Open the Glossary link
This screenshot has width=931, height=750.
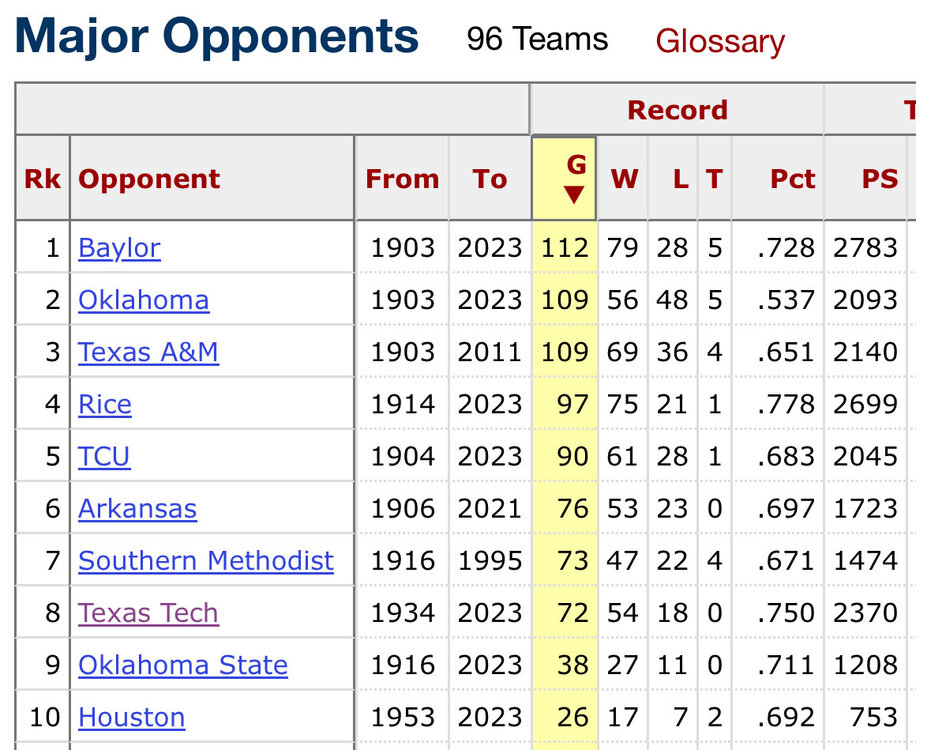click(719, 42)
